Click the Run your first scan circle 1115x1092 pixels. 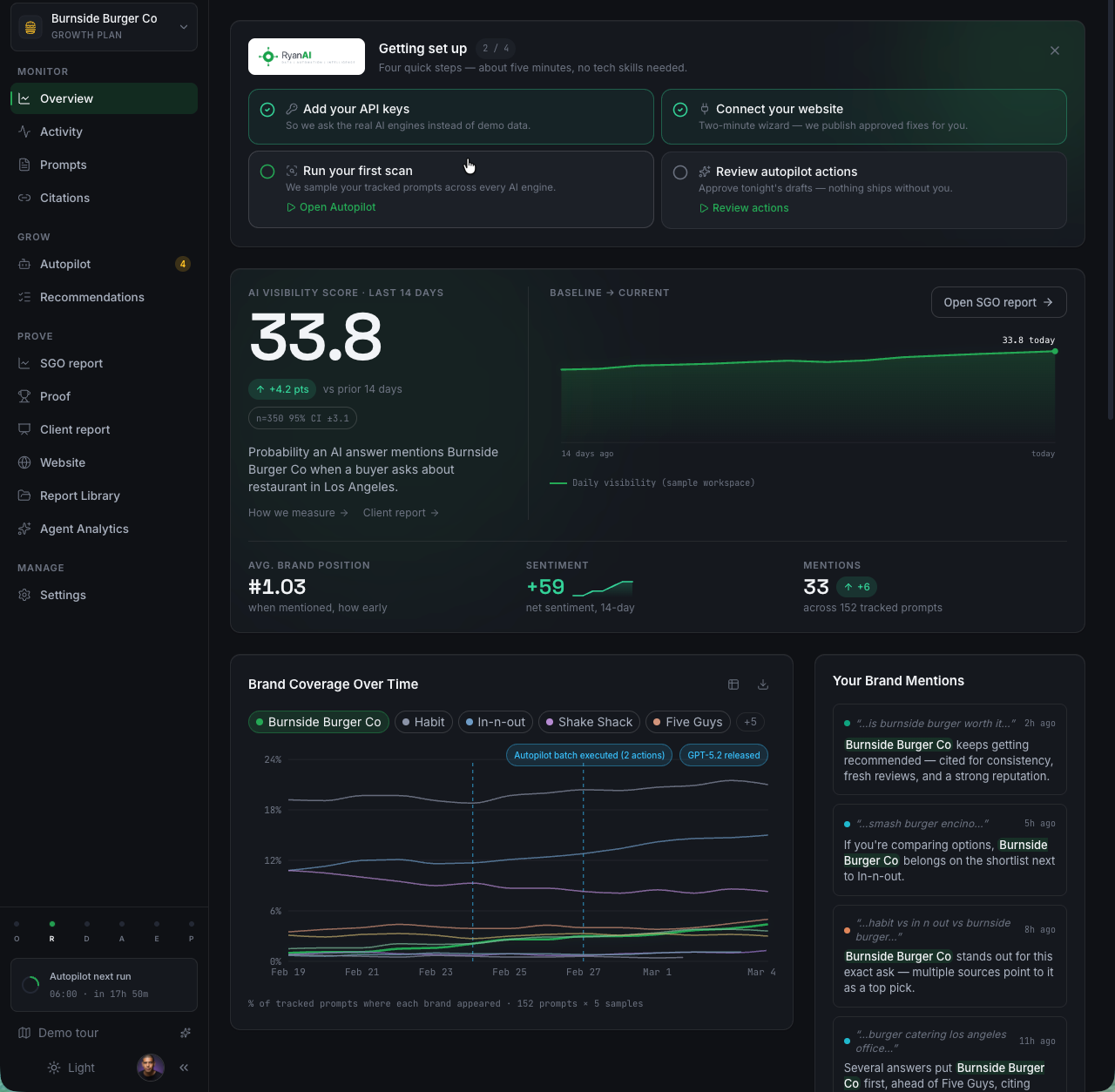(x=267, y=172)
